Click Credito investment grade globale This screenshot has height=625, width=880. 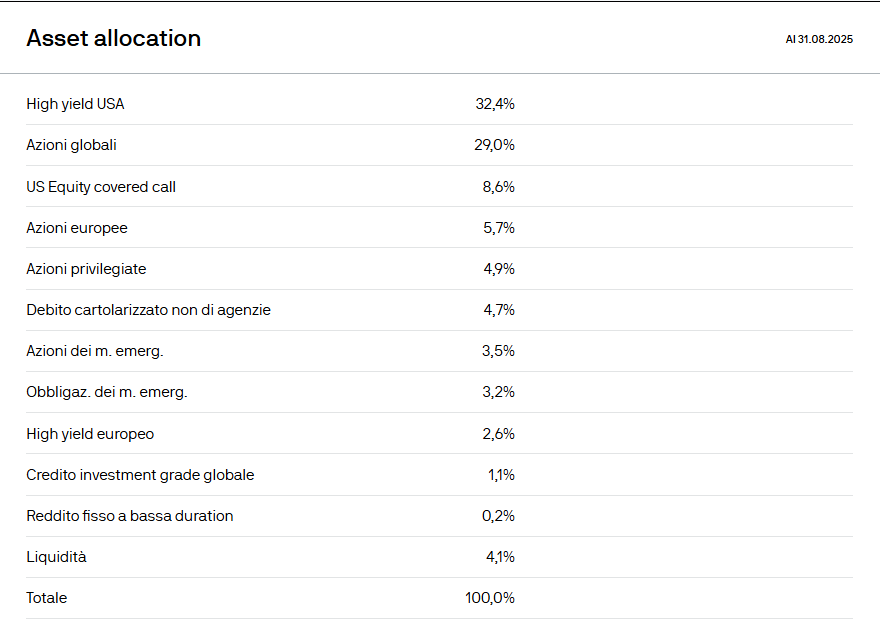(140, 475)
